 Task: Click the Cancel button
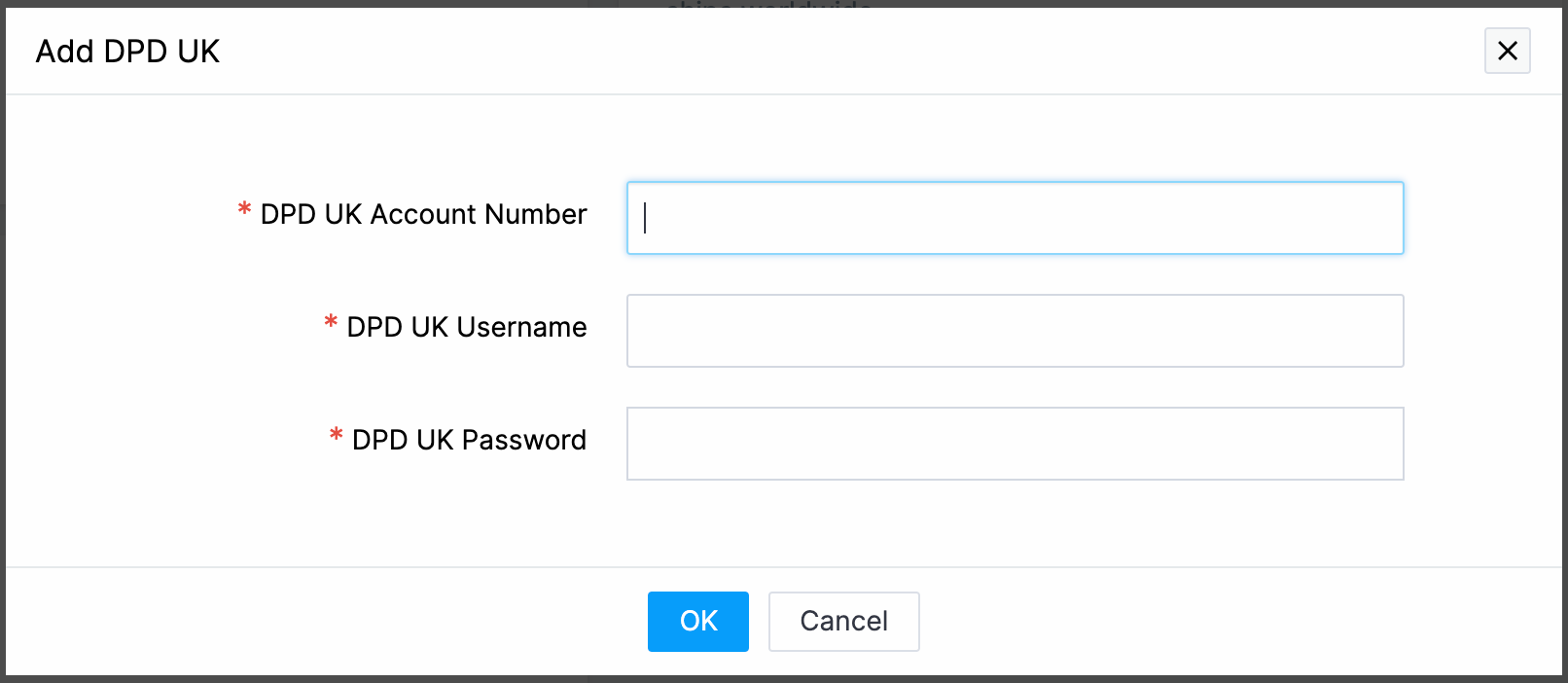(843, 621)
